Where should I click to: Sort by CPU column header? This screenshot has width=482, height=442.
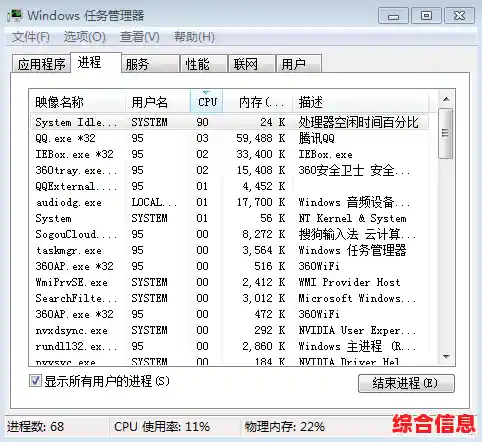(x=207, y=102)
